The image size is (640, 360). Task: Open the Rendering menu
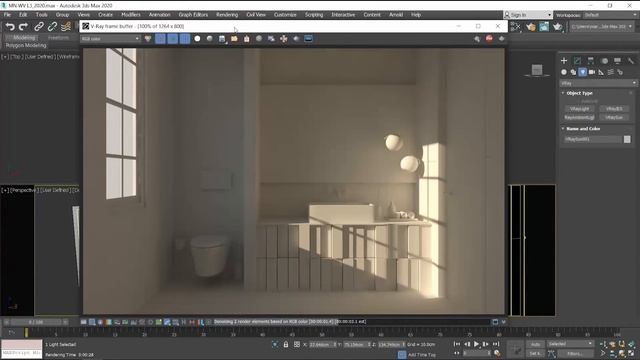coord(227,15)
